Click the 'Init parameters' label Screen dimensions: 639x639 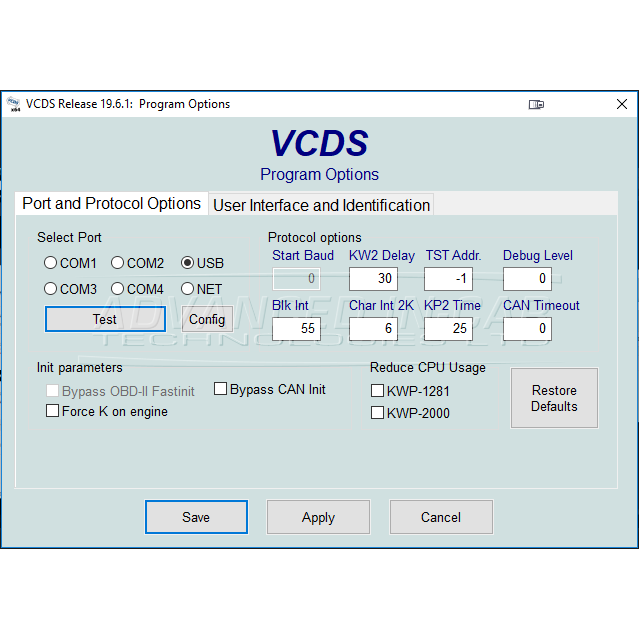click(79, 368)
